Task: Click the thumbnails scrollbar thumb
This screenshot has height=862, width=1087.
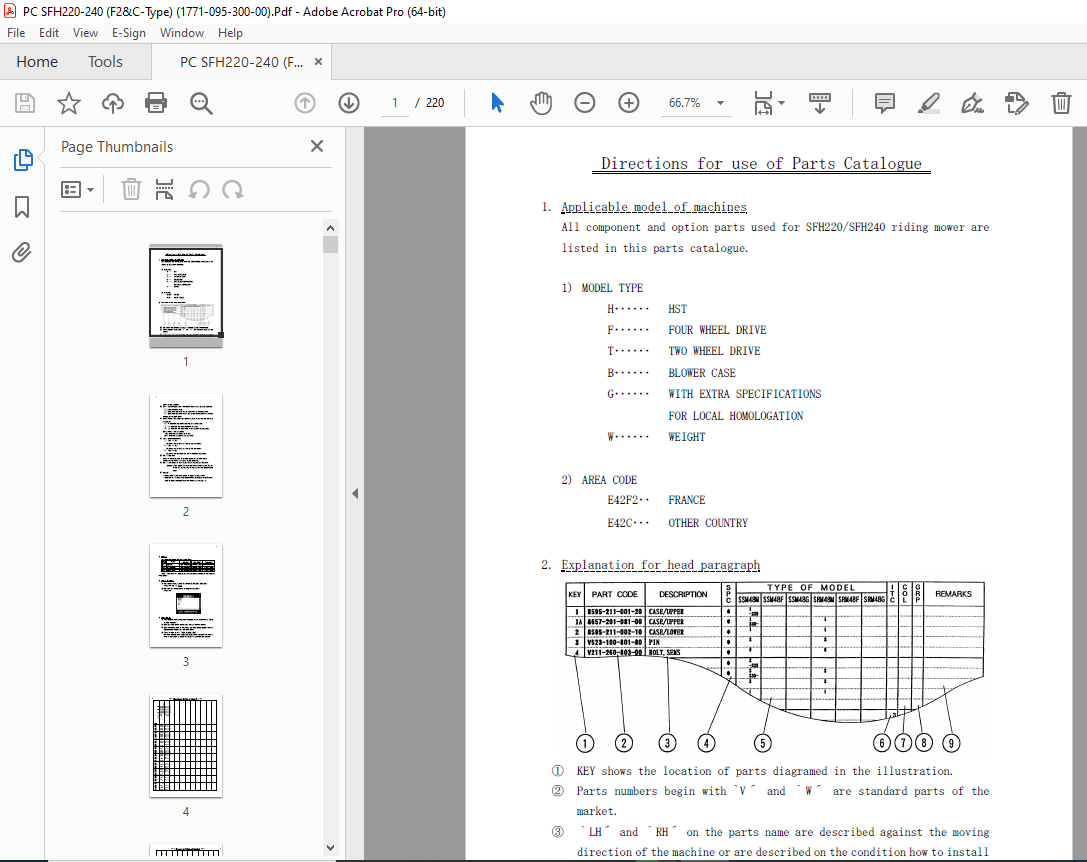Action: coord(331,245)
